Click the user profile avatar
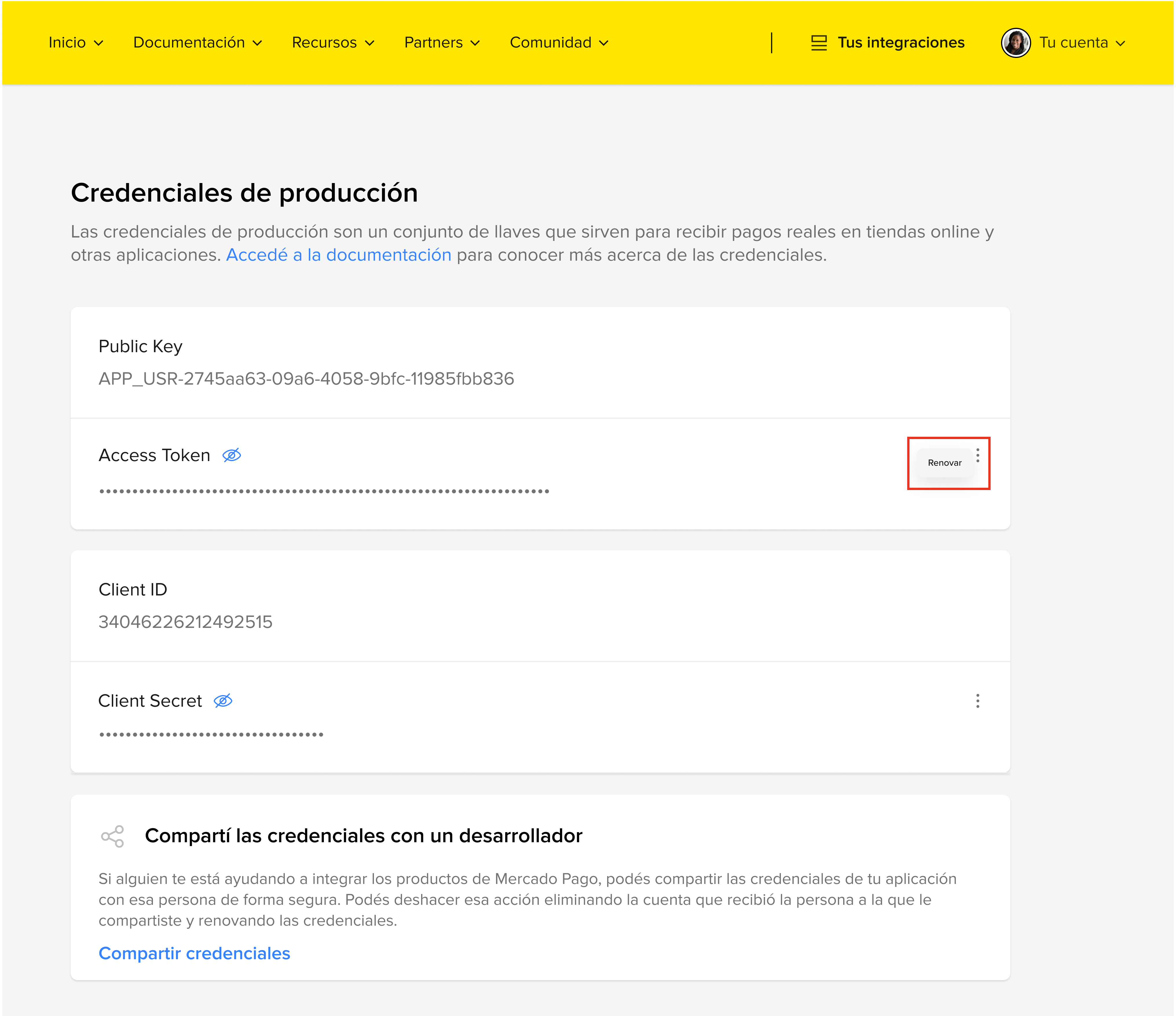The height and width of the screenshot is (1016, 1176). (x=1016, y=43)
